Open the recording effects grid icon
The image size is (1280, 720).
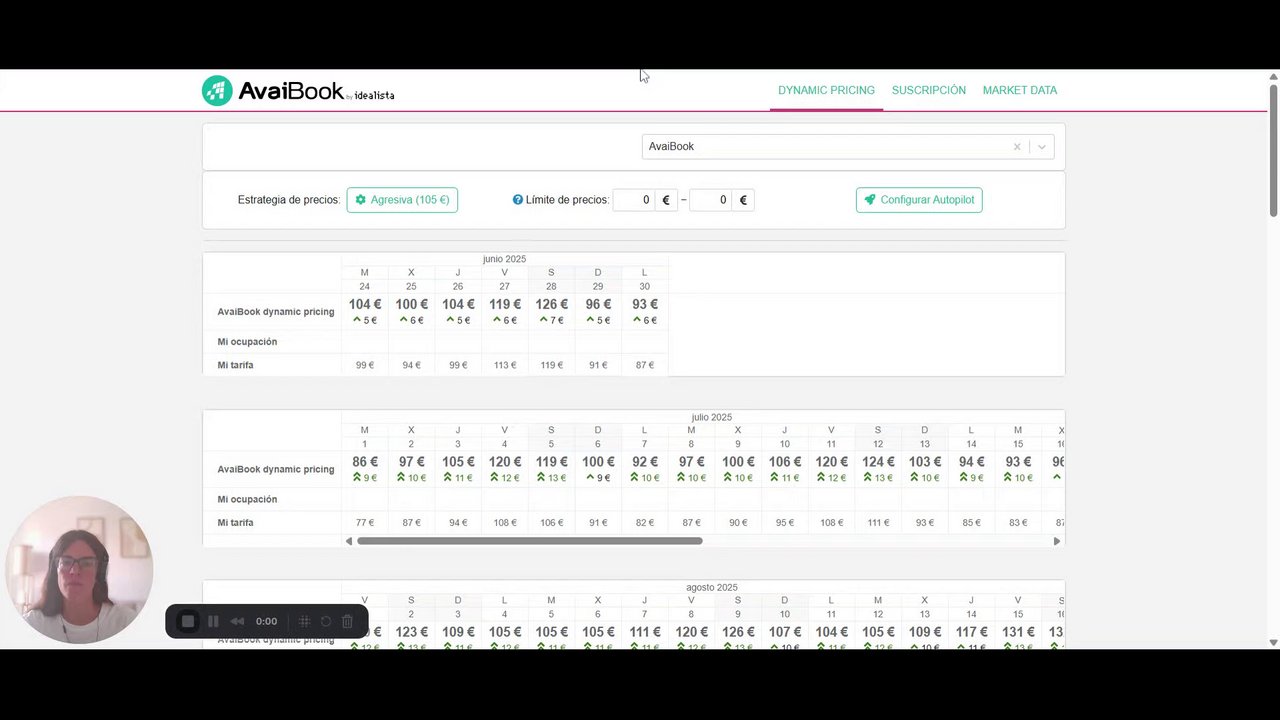coord(305,621)
